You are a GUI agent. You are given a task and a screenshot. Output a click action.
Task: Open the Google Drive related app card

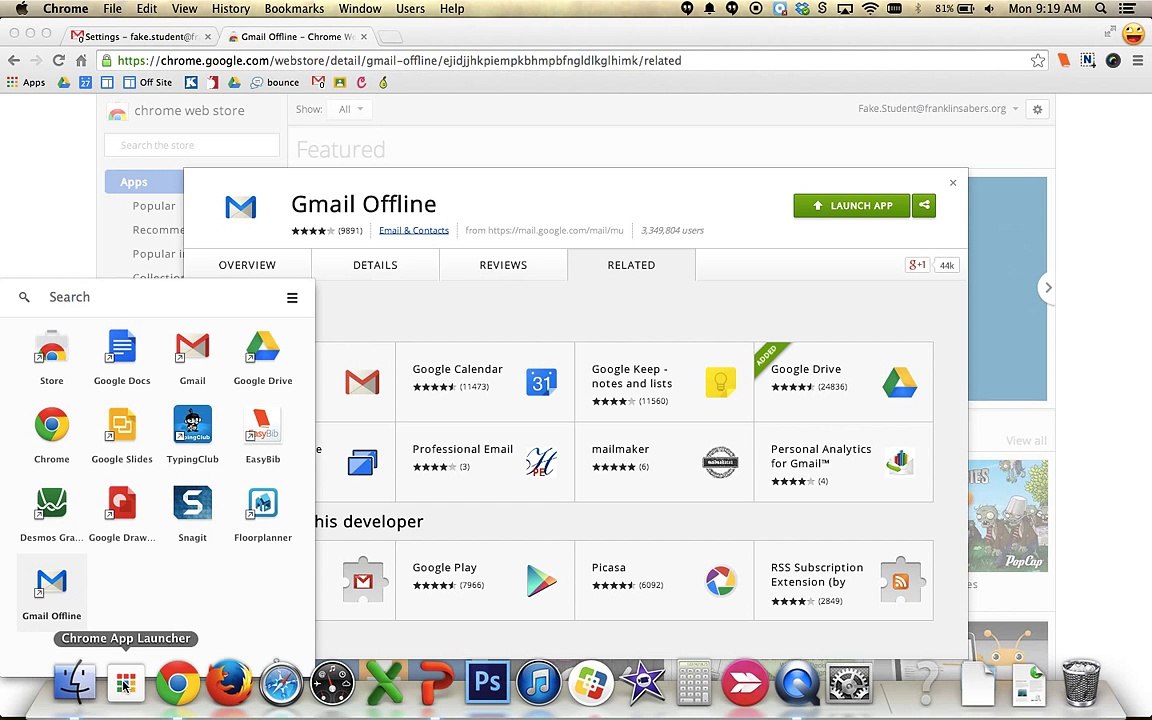[x=843, y=382]
